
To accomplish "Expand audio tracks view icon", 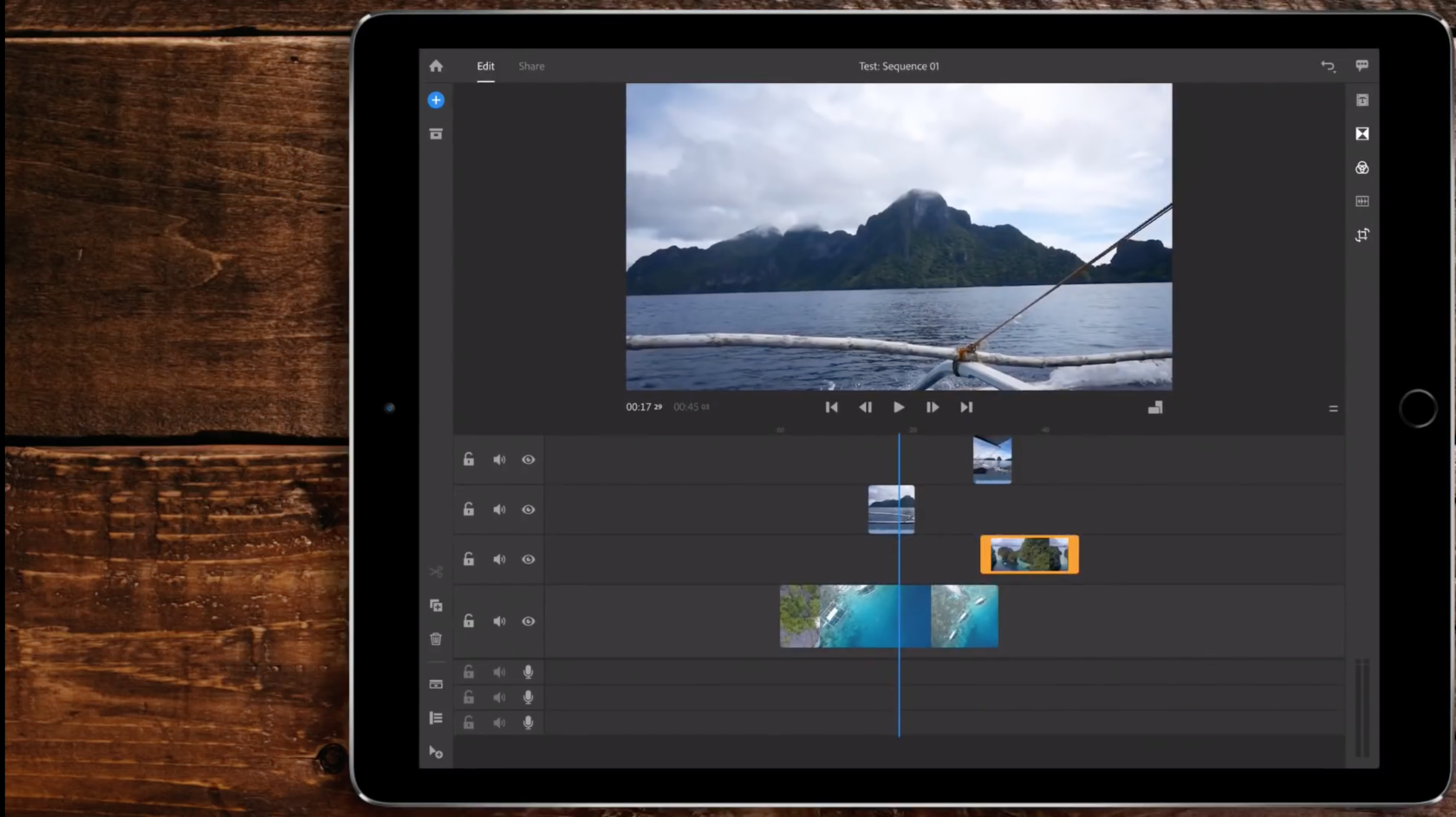I will click(x=436, y=684).
